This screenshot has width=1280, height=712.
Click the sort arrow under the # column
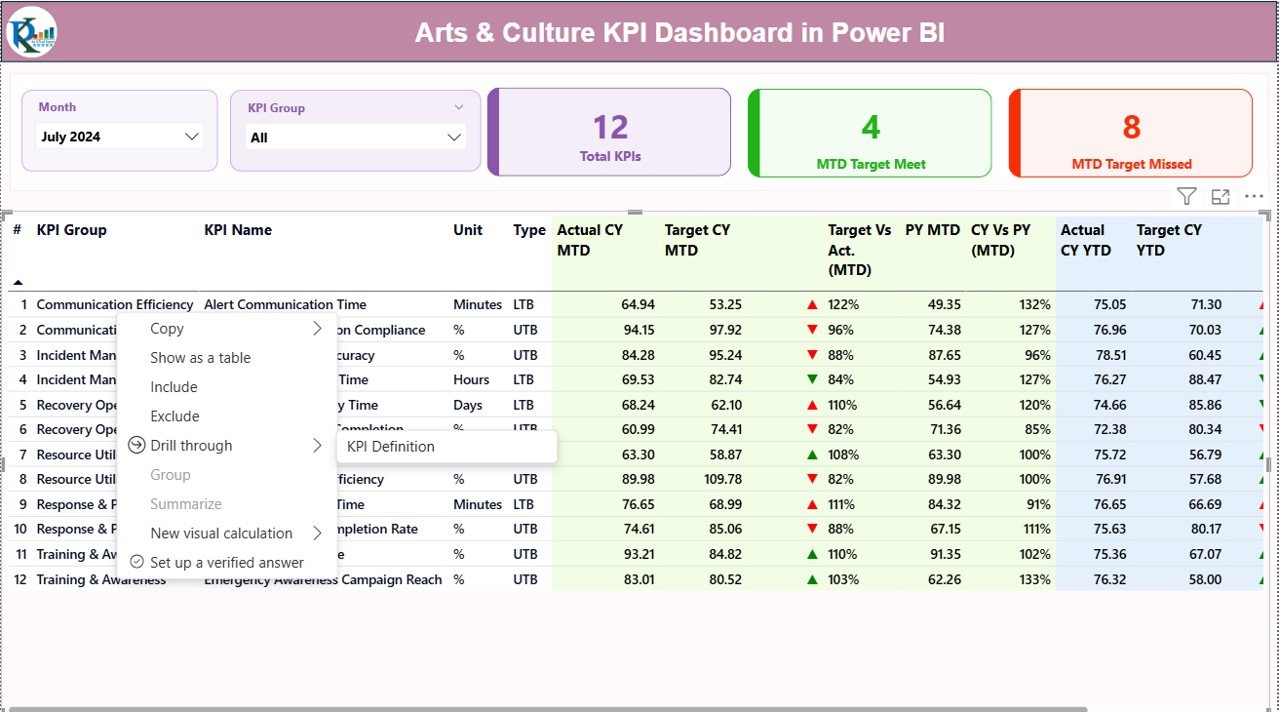click(x=18, y=283)
